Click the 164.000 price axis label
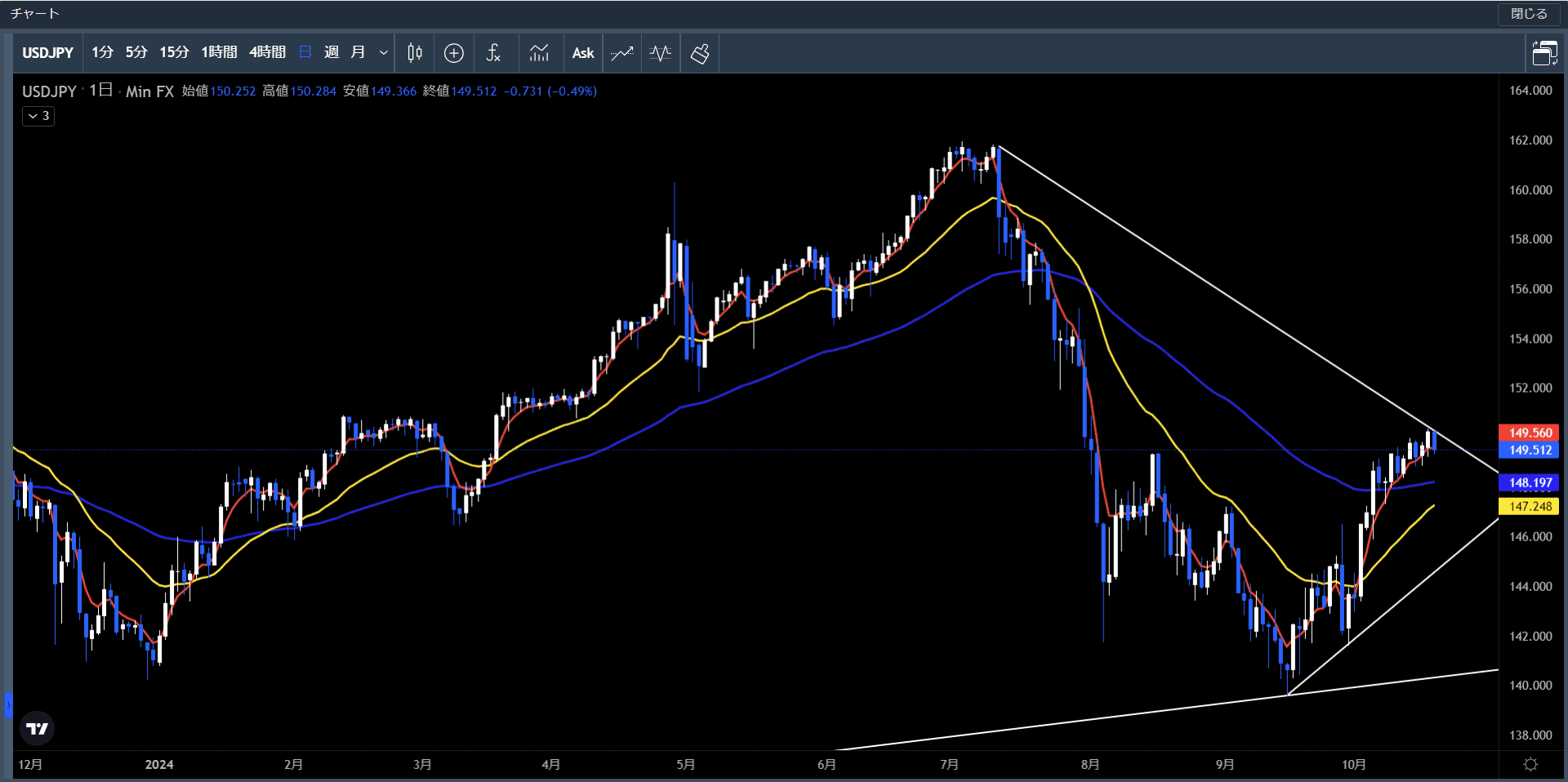Image resolution: width=1568 pixels, height=782 pixels. [x=1530, y=91]
